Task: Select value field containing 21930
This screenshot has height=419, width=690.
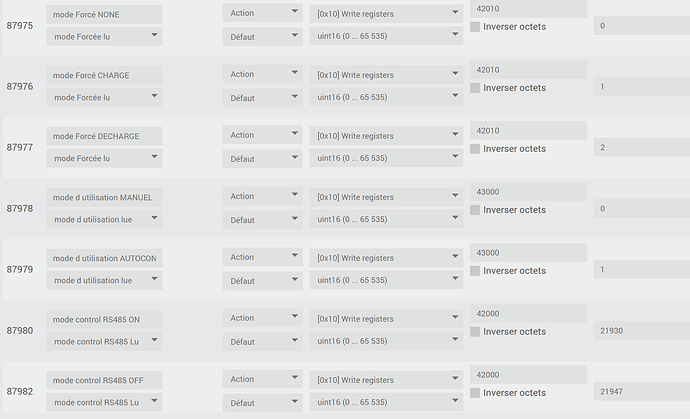Action: 640,331
